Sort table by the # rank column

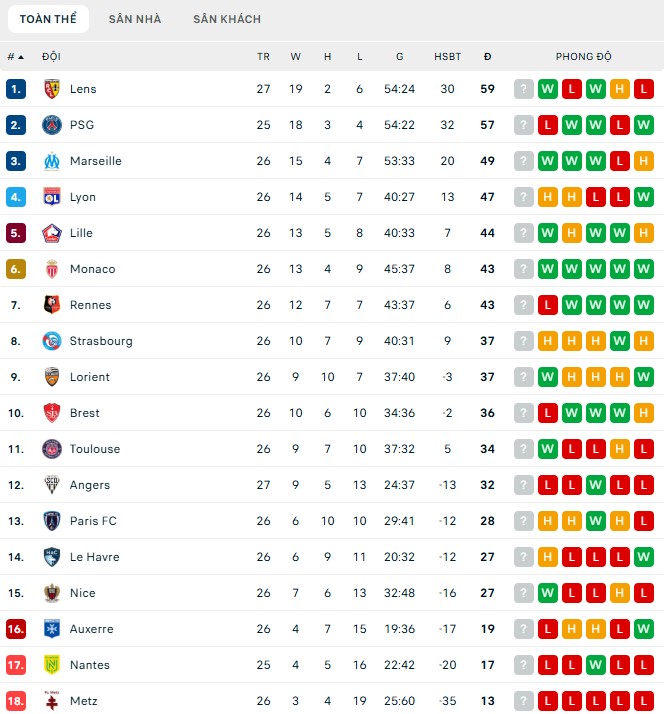(x=15, y=57)
